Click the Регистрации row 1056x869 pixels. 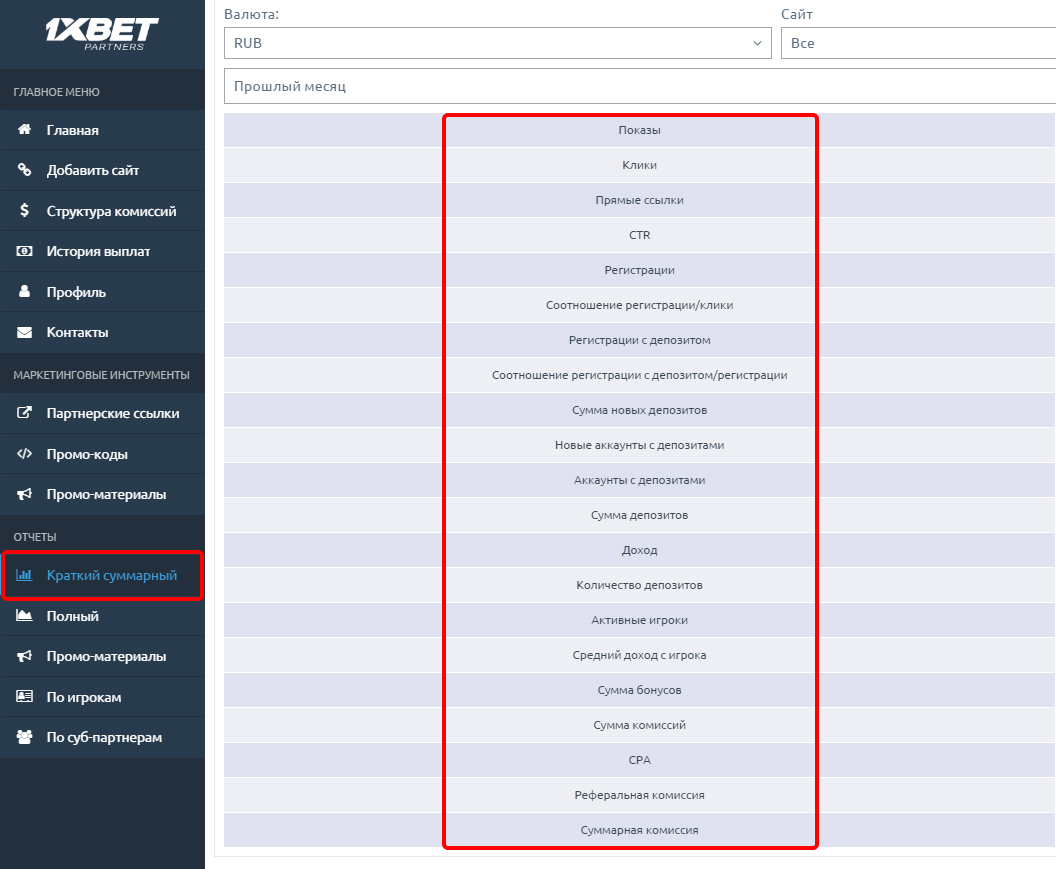(640, 270)
